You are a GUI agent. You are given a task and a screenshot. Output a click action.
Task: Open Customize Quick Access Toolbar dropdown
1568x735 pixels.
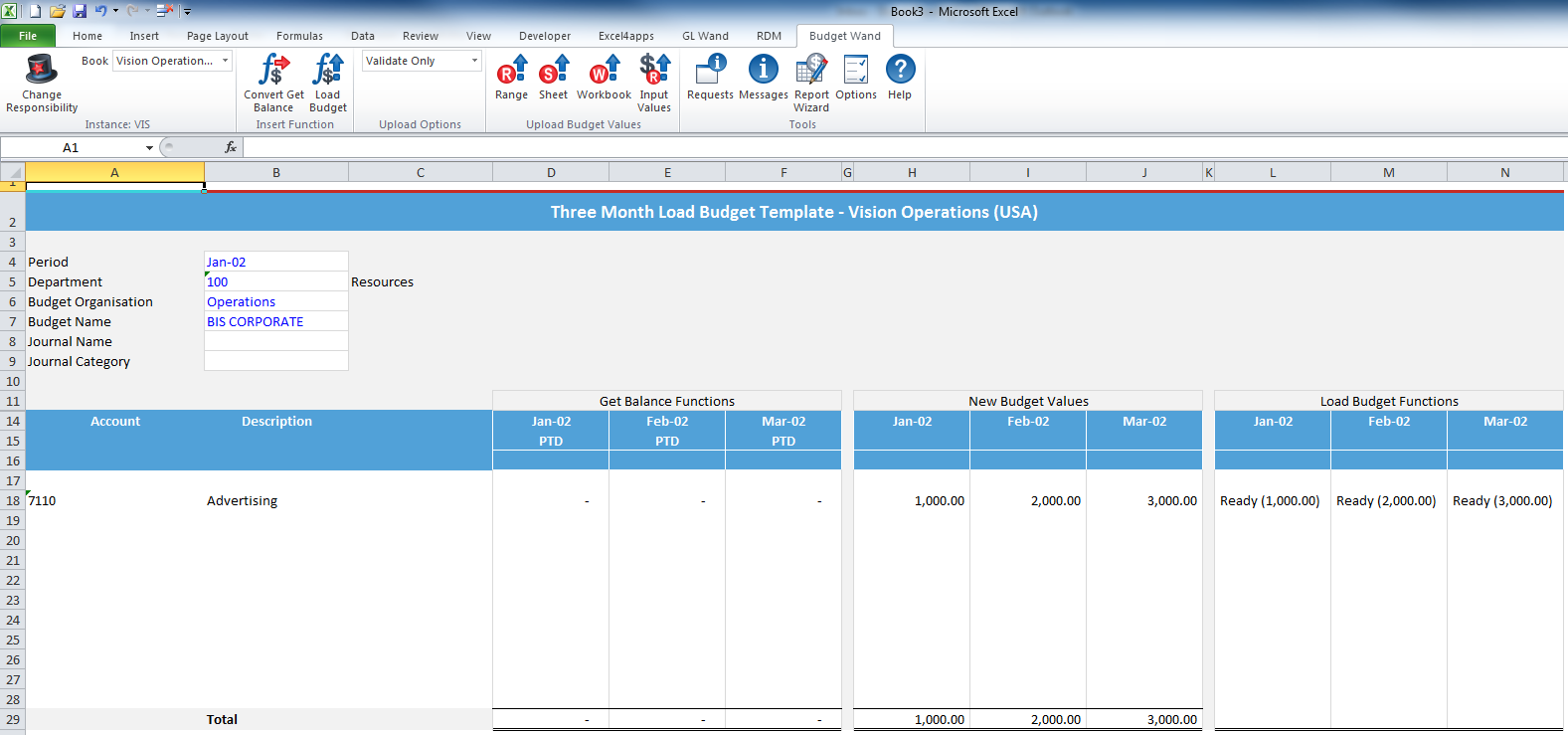(187, 12)
